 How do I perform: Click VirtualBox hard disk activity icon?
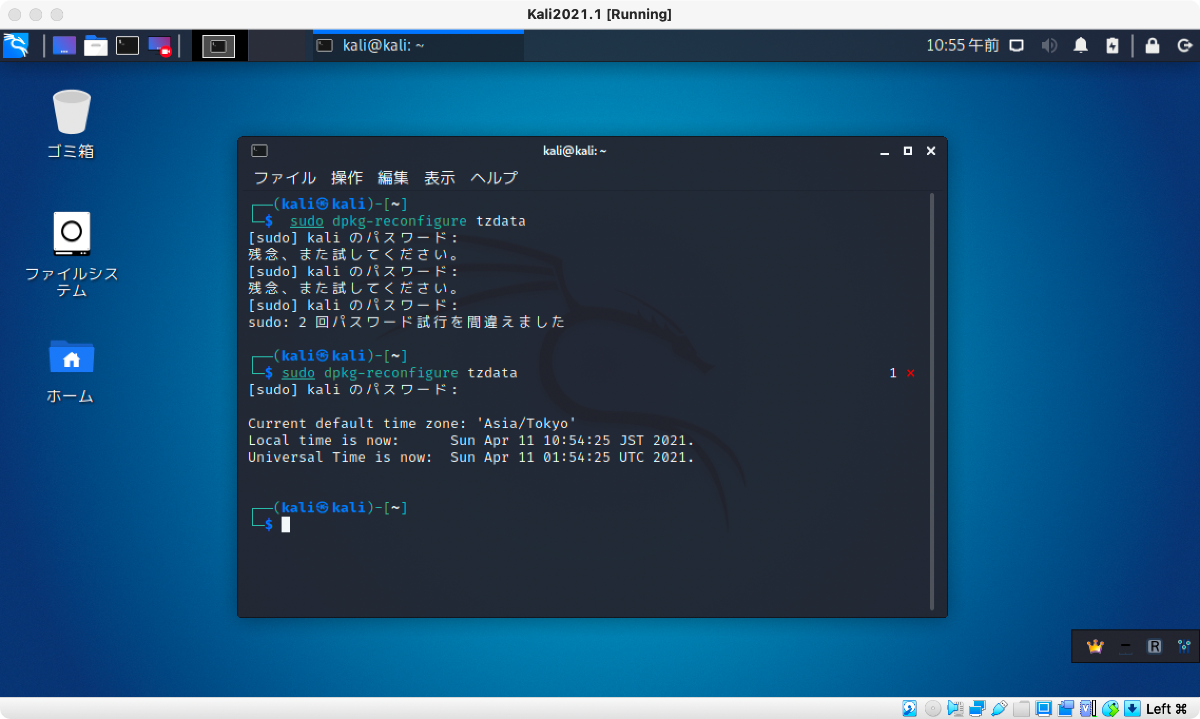pyautogui.click(x=909, y=708)
